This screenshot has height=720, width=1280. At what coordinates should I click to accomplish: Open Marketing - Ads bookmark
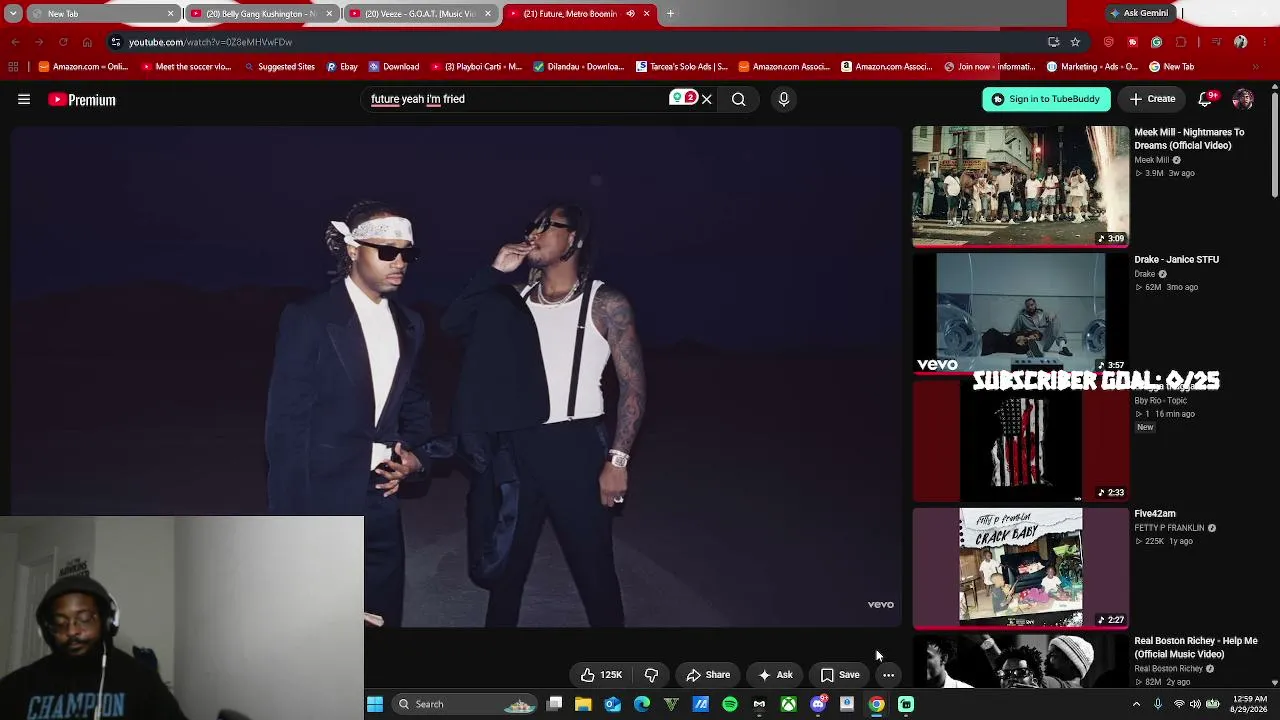1092,67
